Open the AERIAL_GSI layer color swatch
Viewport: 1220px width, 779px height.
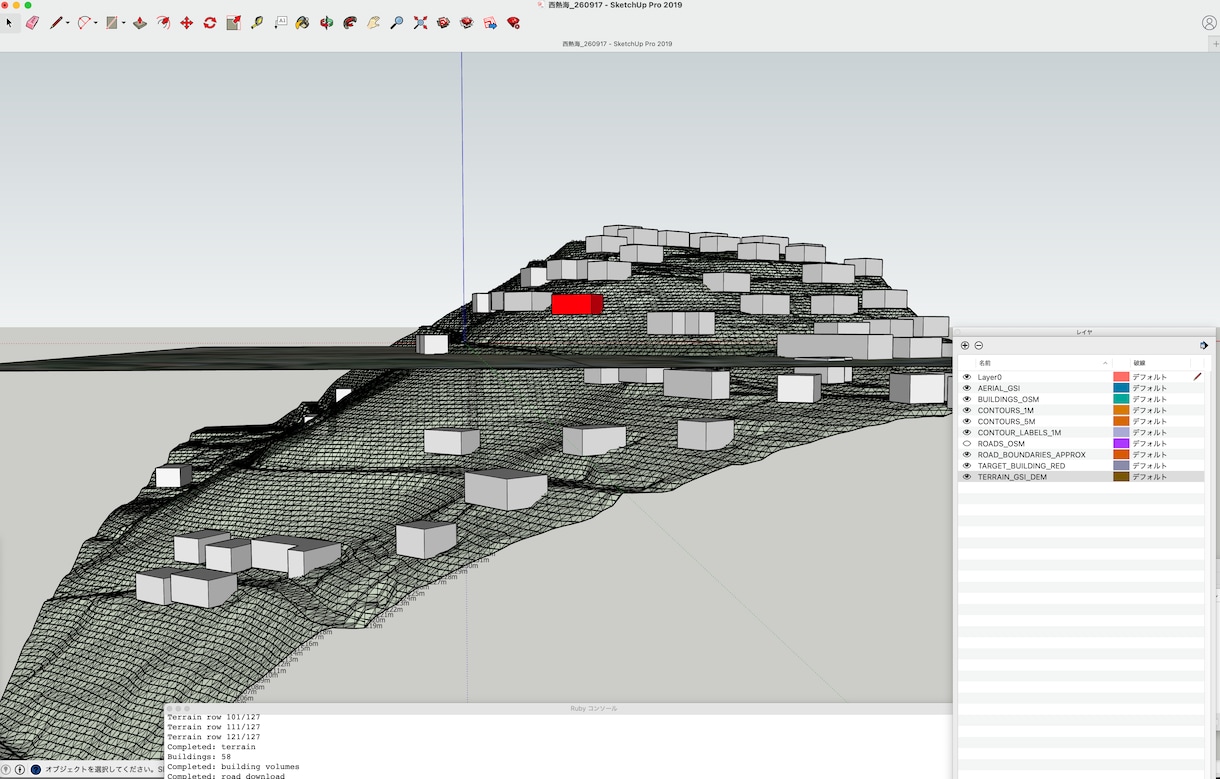coord(1121,388)
